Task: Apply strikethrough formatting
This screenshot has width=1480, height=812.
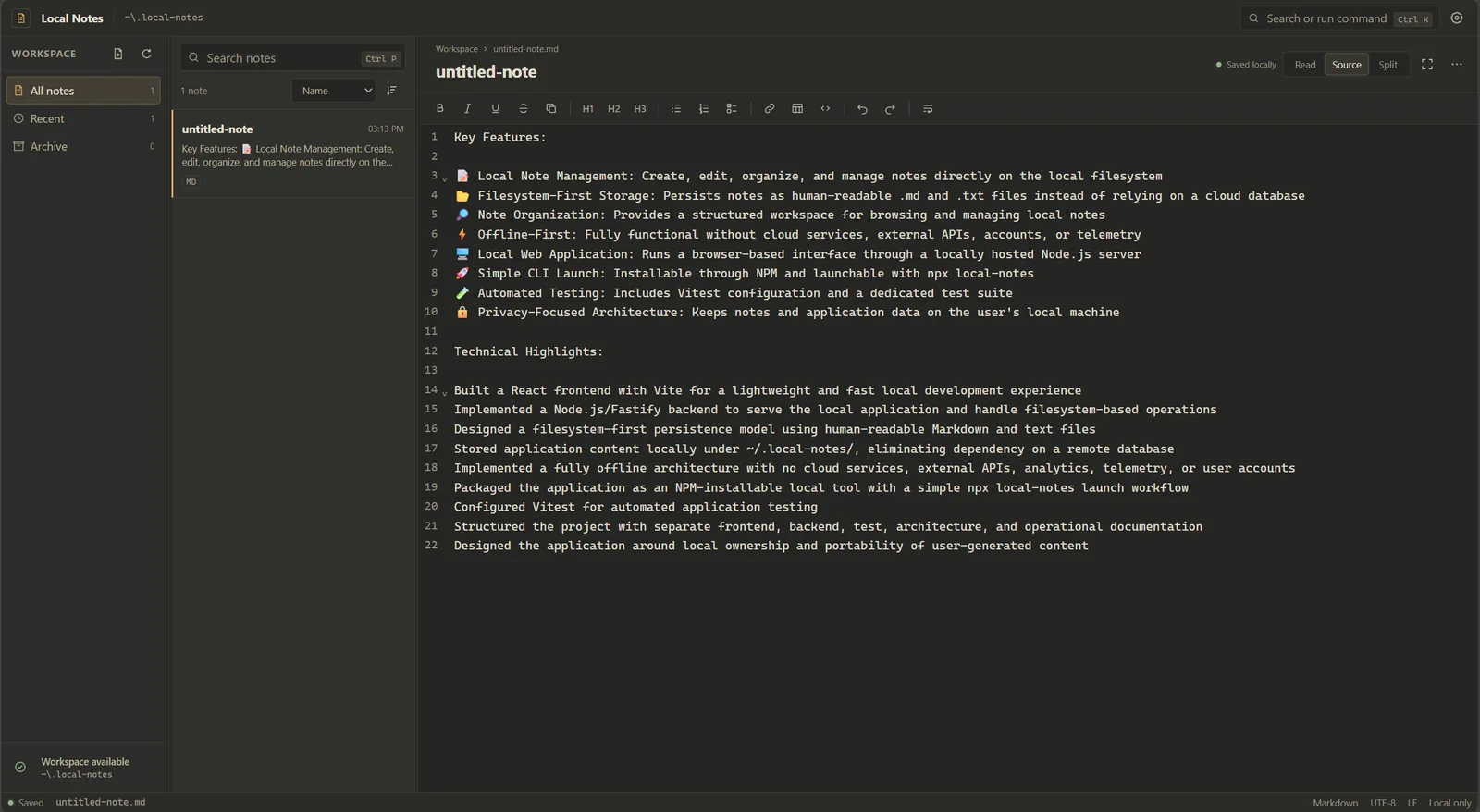Action: (x=524, y=108)
